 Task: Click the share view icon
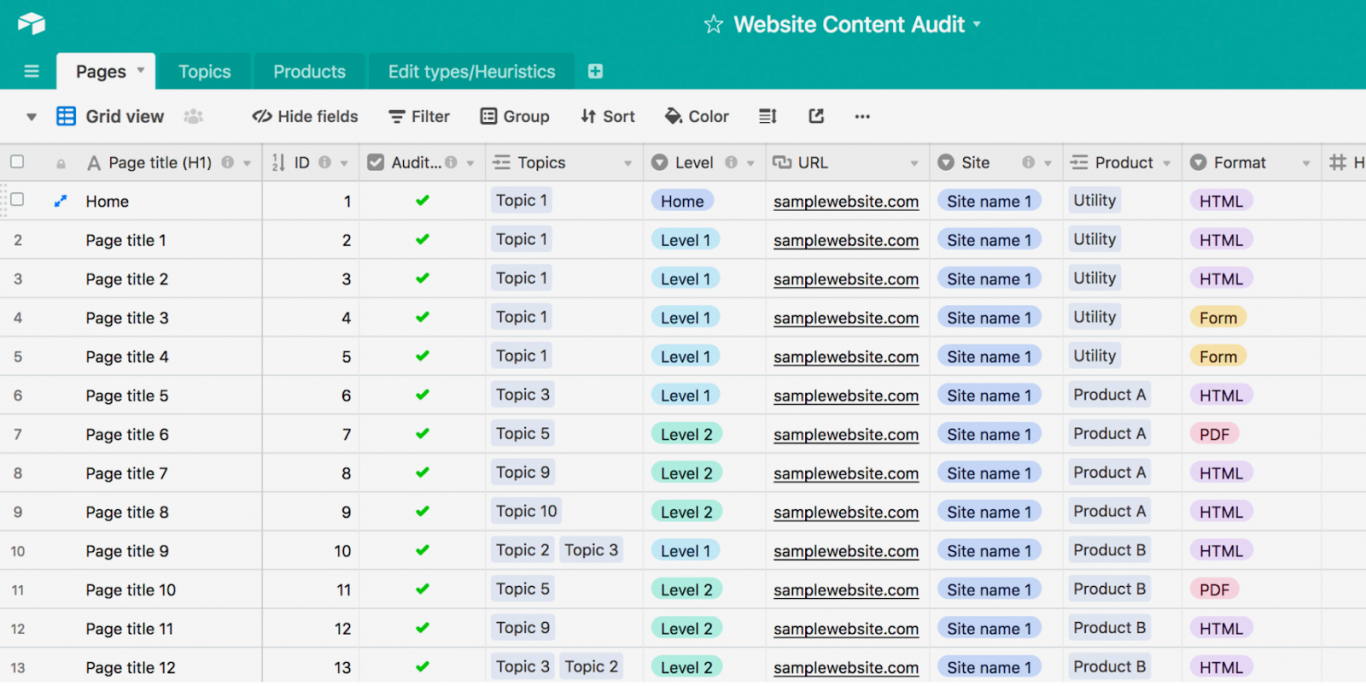(x=816, y=116)
